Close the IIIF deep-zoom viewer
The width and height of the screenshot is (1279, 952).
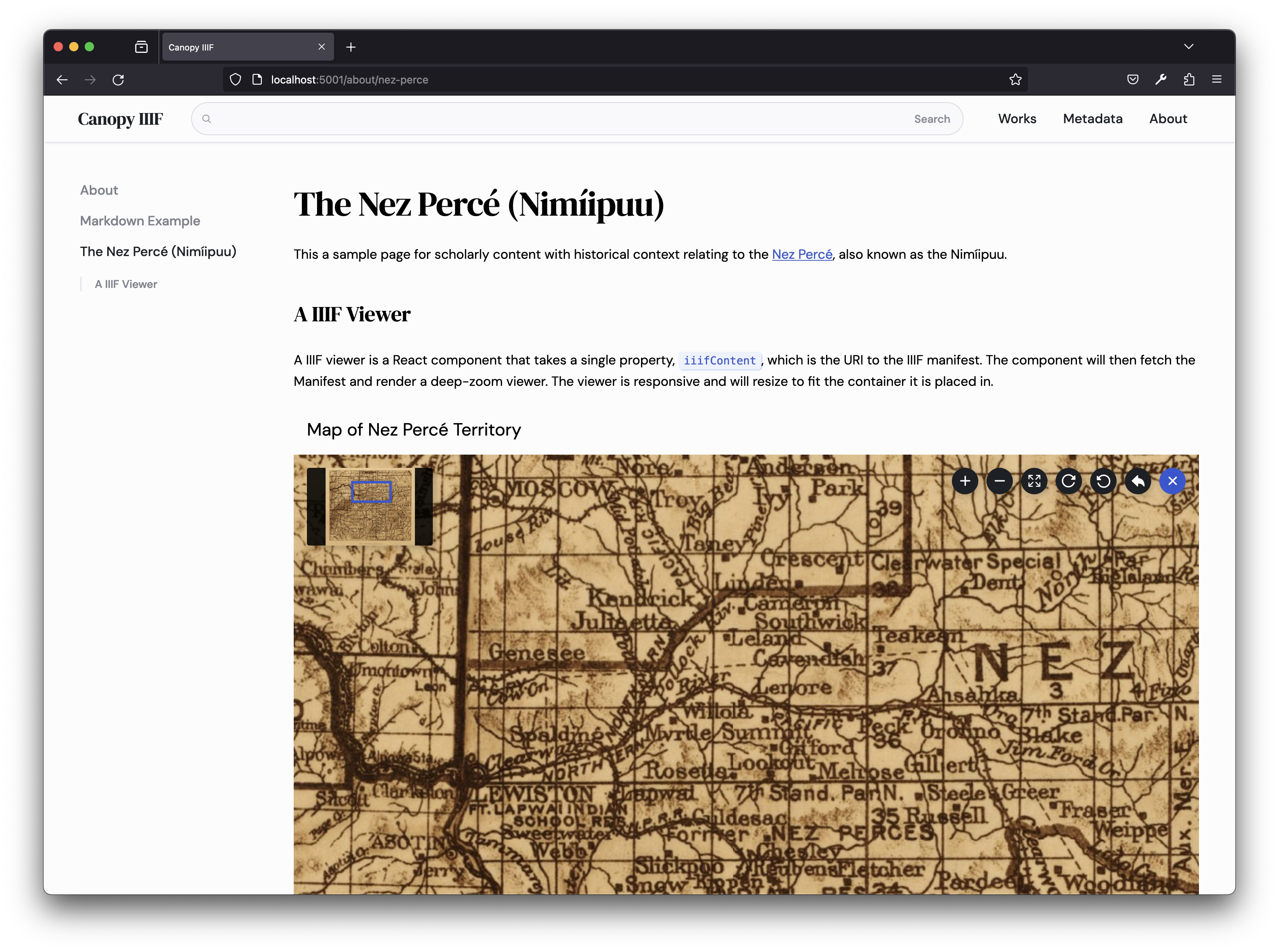1172,481
